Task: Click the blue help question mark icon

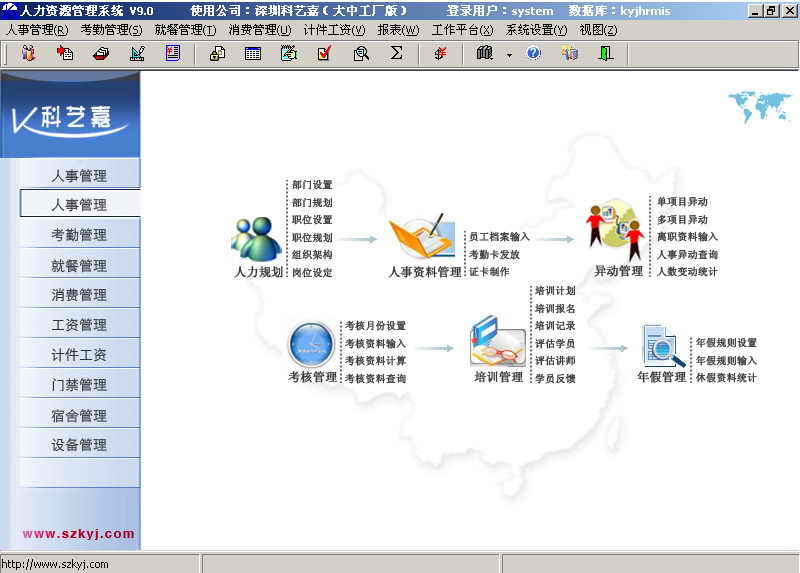Action: pyautogui.click(x=533, y=53)
